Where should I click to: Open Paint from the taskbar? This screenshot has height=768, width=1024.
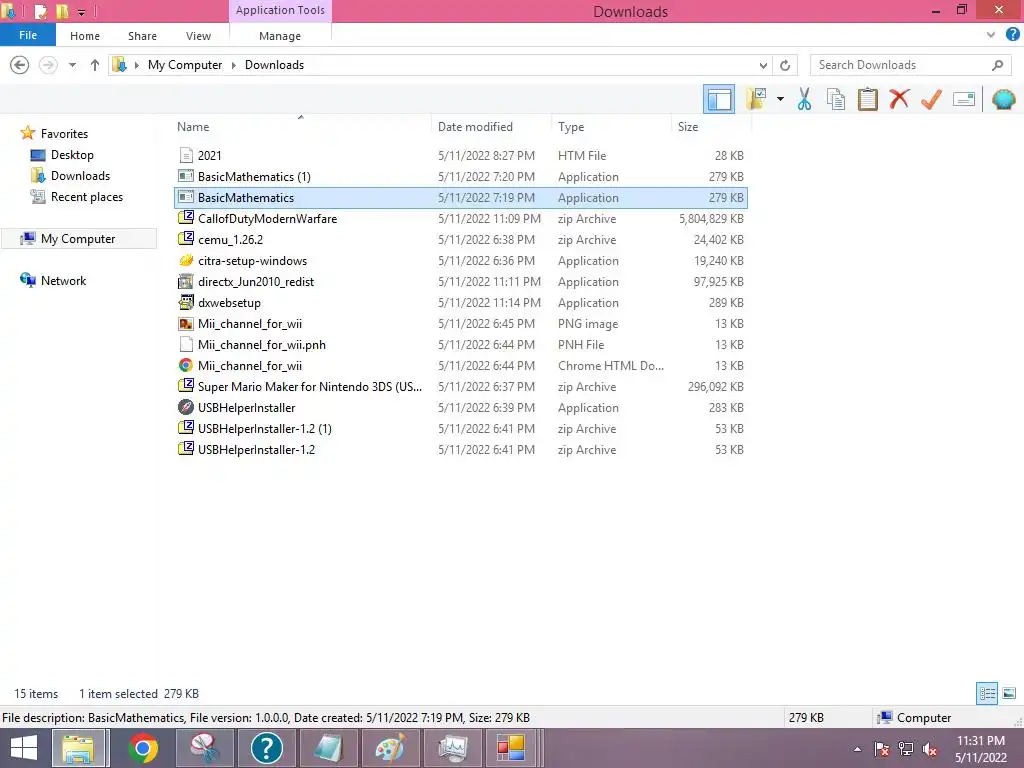tap(391, 748)
